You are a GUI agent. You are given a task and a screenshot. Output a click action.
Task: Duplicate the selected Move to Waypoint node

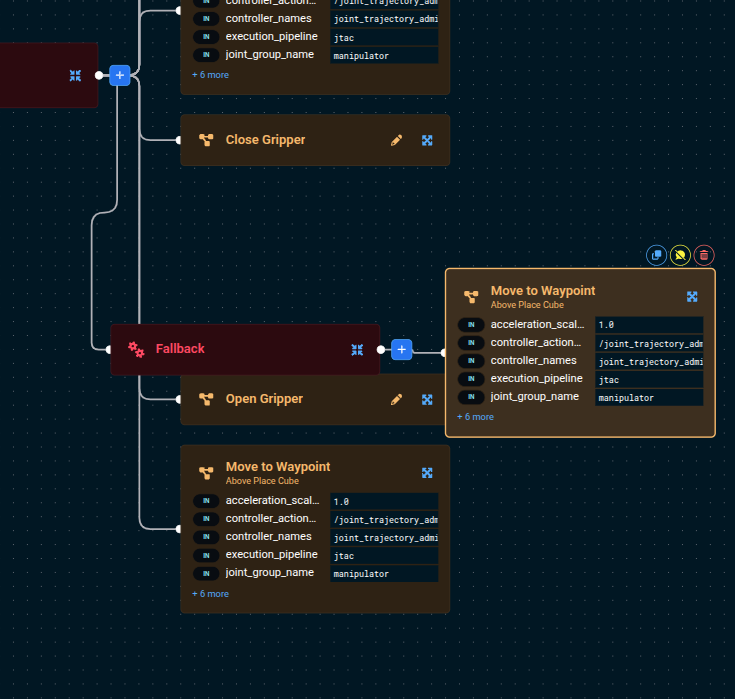[656, 255]
